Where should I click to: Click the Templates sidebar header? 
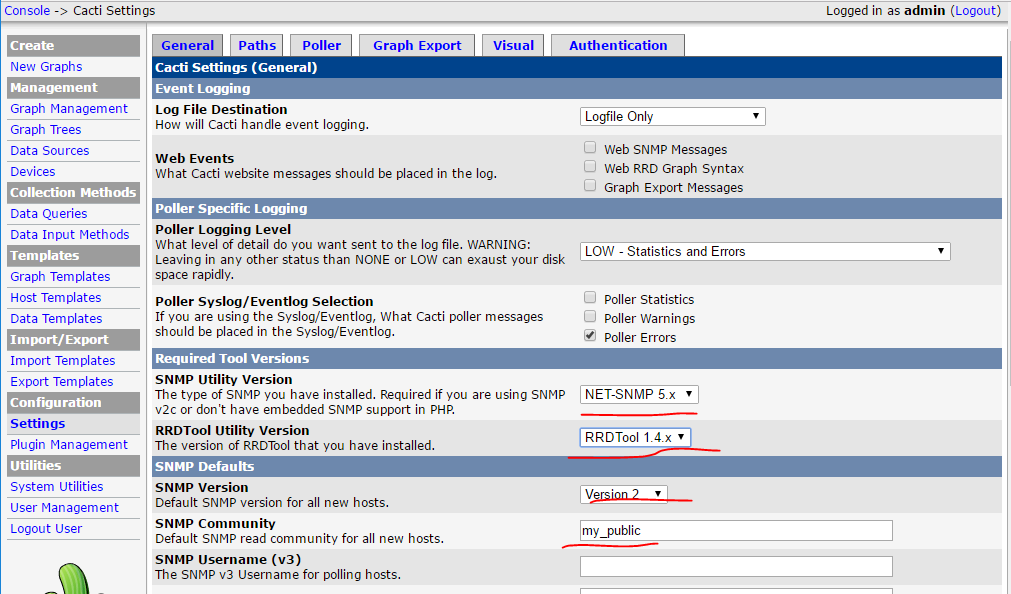pyautogui.click(x=74, y=255)
